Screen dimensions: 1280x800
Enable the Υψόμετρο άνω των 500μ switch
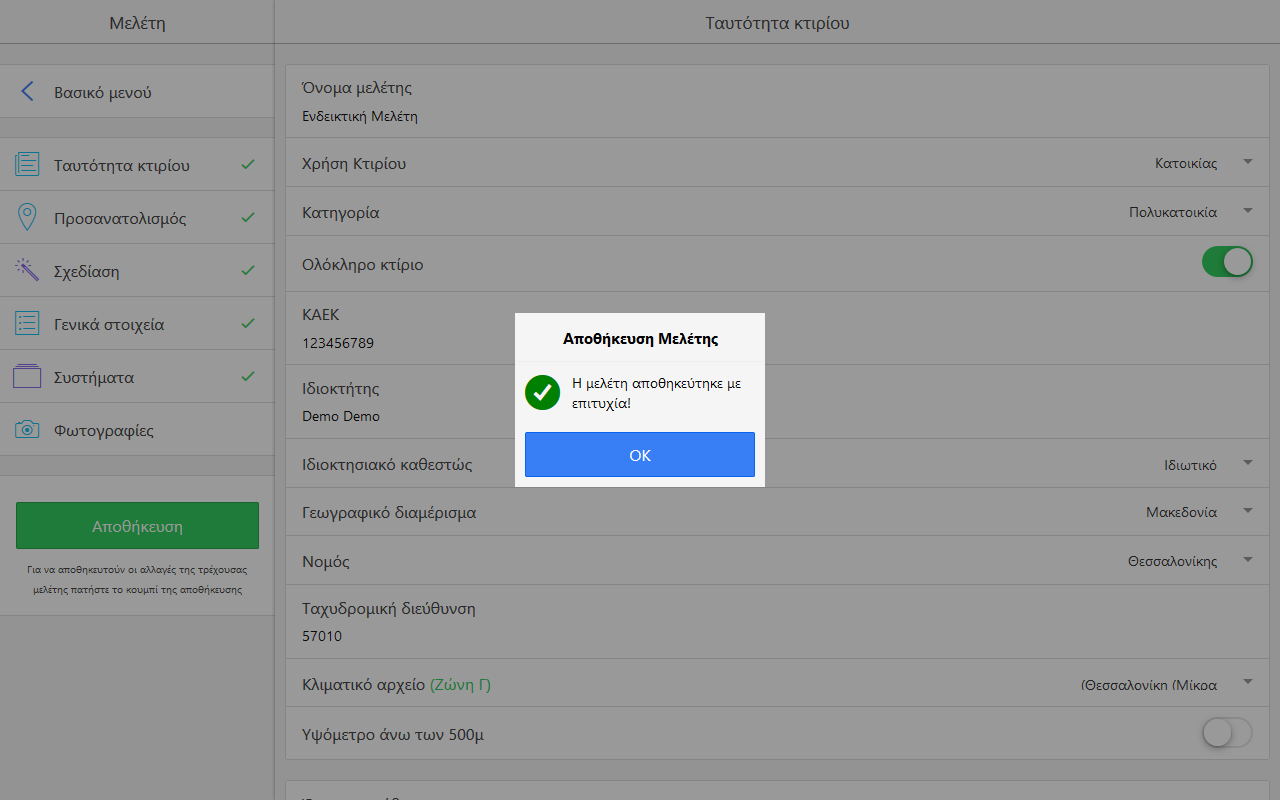pos(1227,733)
